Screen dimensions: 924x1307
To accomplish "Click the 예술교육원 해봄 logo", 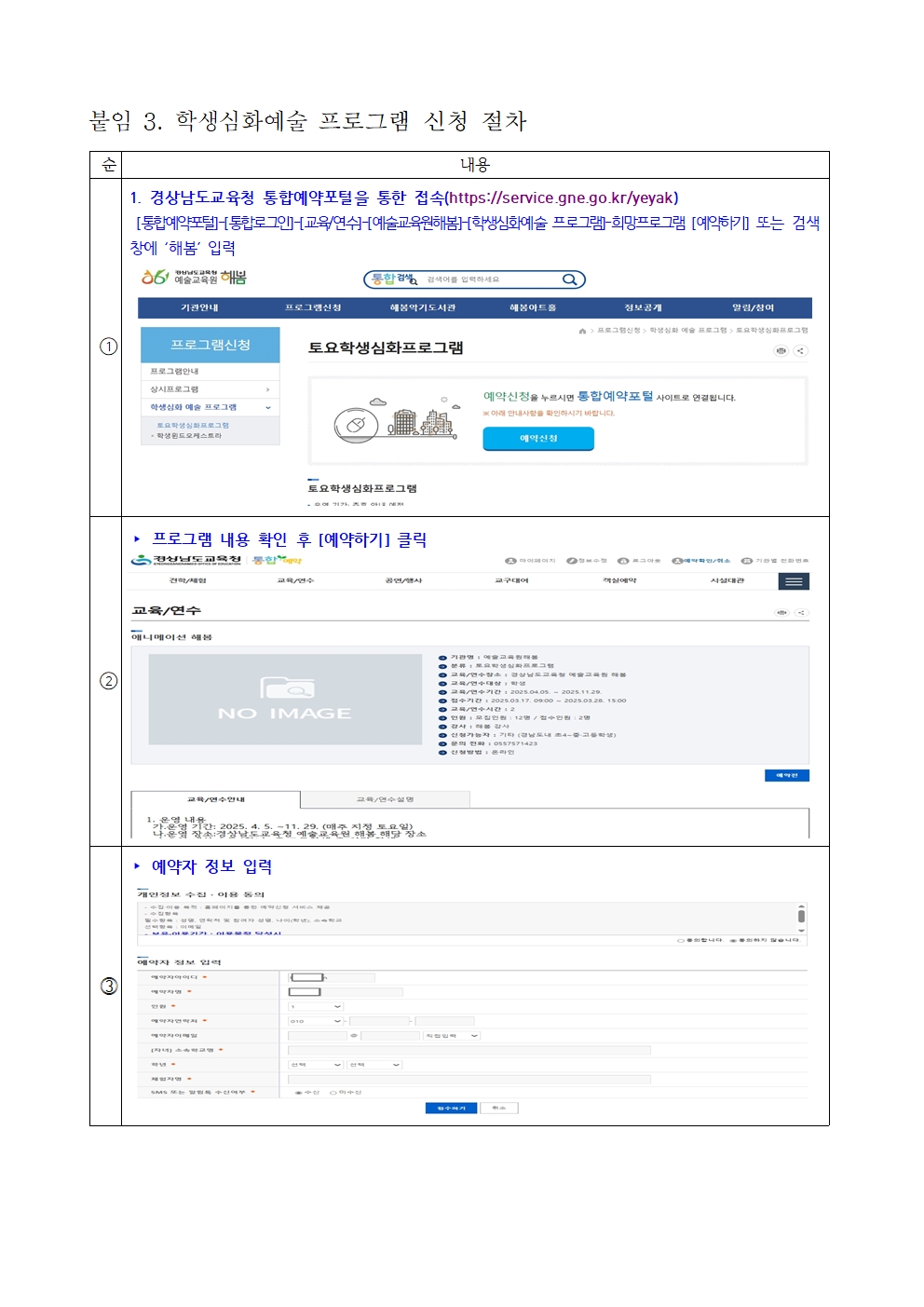I will pos(194,278).
